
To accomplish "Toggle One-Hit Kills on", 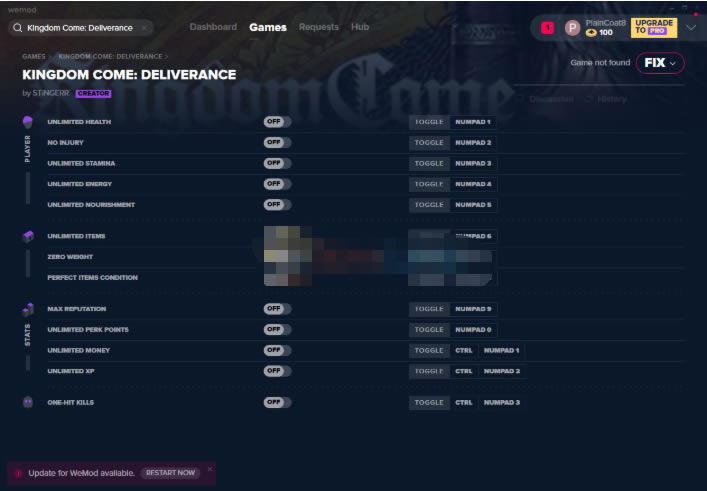I will (277, 402).
